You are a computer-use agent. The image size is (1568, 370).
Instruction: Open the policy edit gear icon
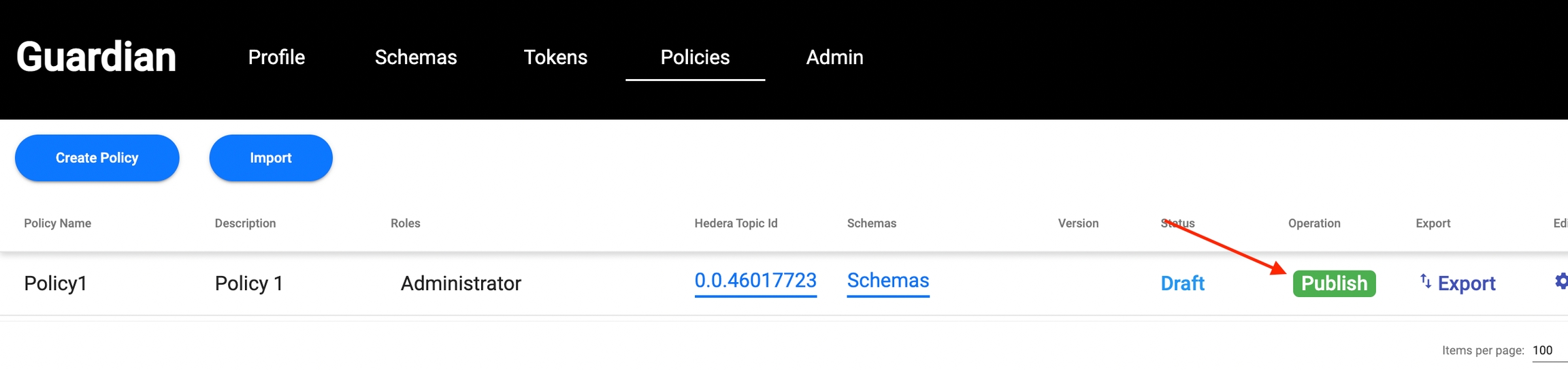point(1561,281)
